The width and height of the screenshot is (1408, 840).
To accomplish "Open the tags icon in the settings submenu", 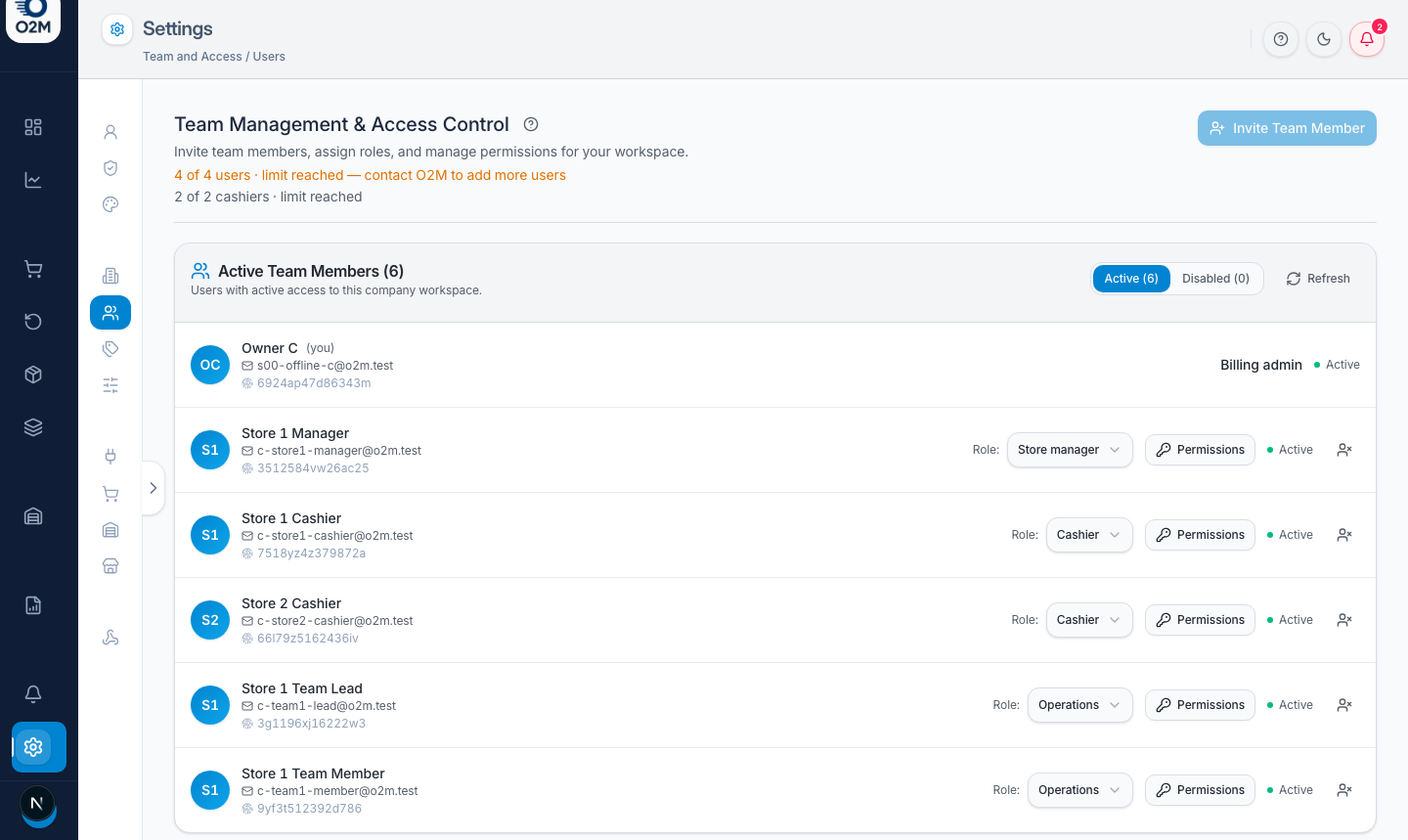I will tap(110, 349).
